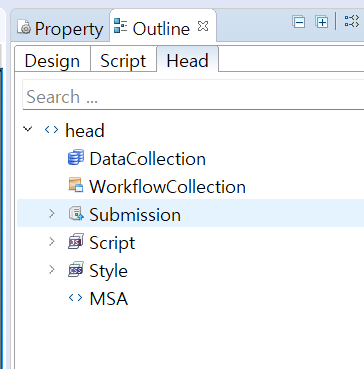This screenshot has width=364, height=369.
Task: Select the Head sub-tab
Action: (x=188, y=60)
